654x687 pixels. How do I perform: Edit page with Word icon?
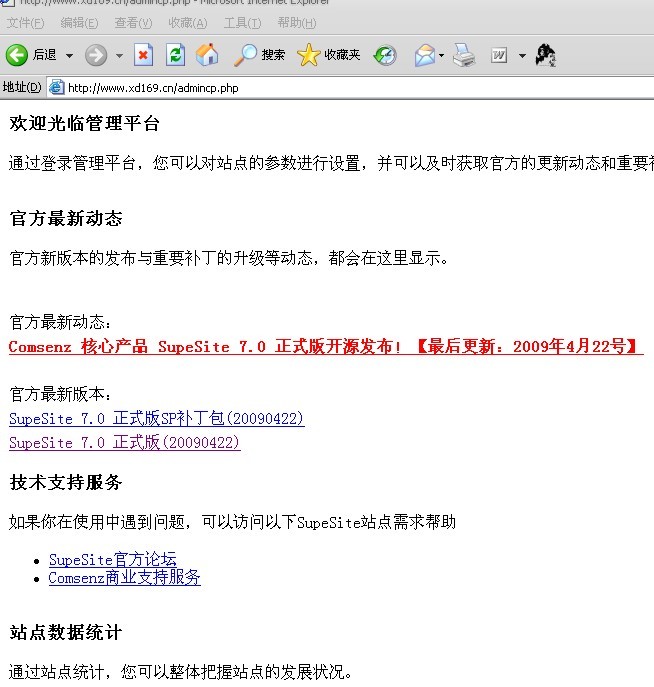pyautogui.click(x=499, y=56)
